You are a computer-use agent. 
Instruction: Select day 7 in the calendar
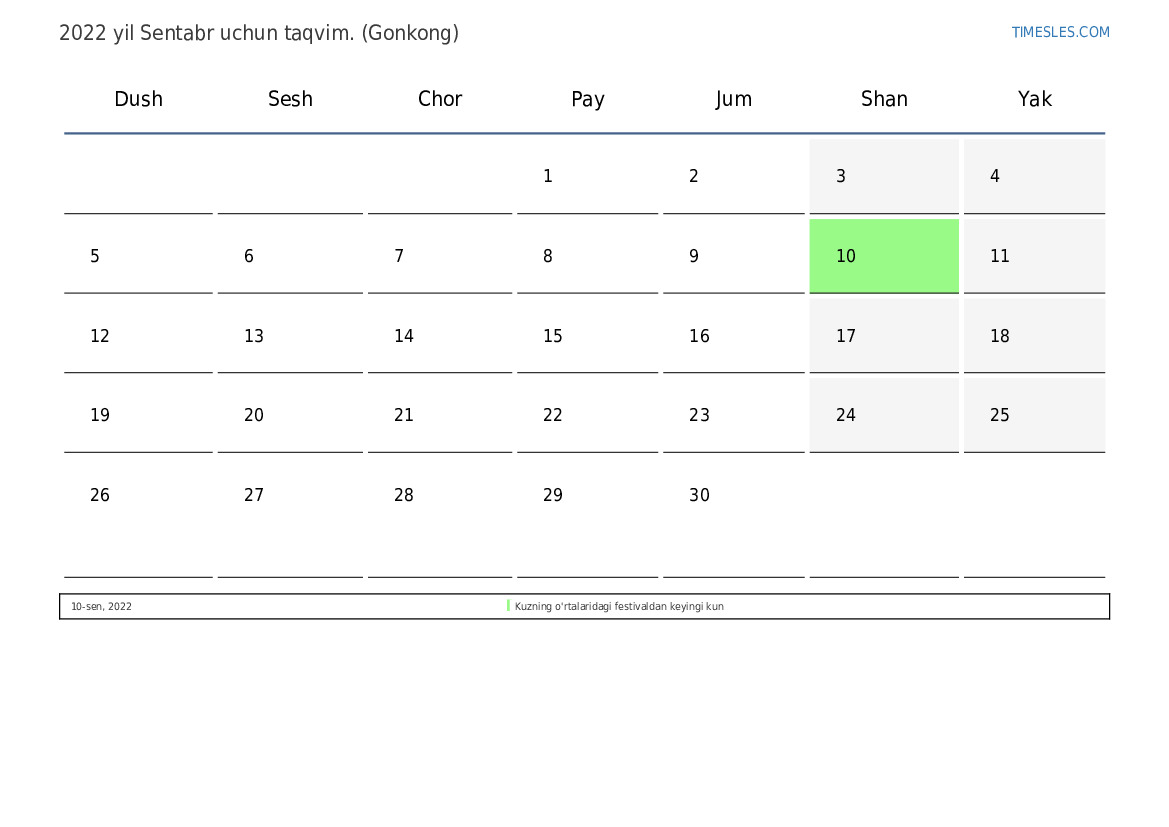(440, 256)
